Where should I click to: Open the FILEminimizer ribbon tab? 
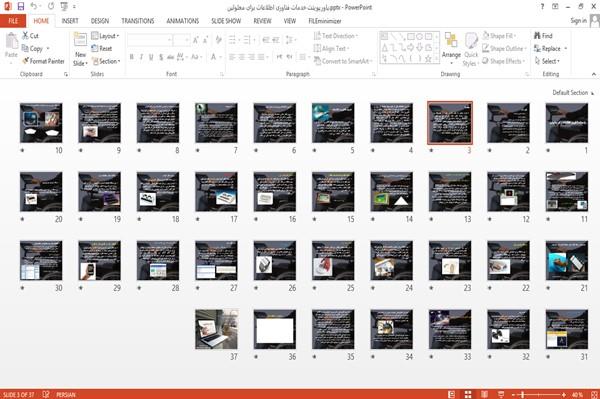coord(325,21)
